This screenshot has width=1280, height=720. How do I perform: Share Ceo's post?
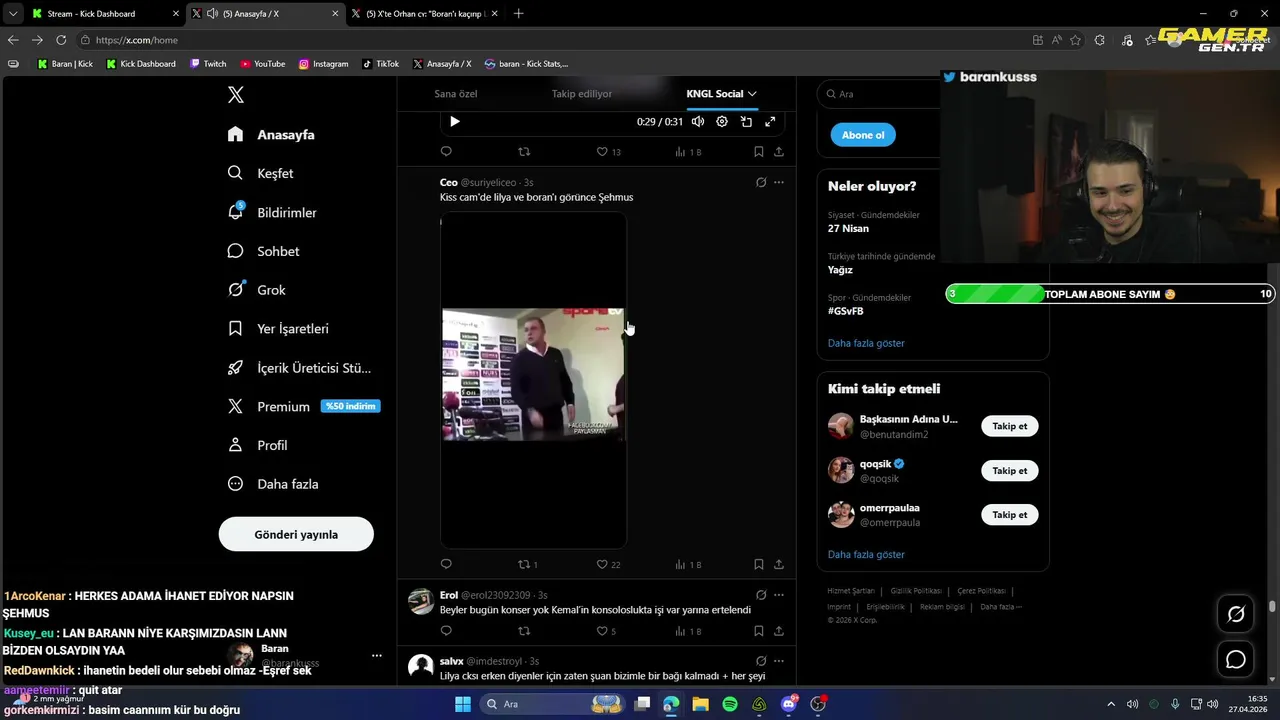coord(779,564)
